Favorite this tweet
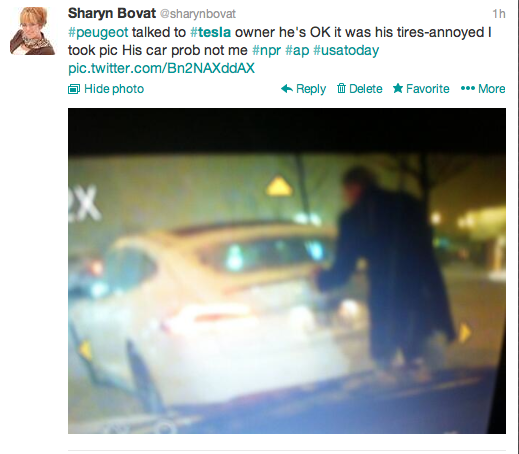The height and width of the screenshot is (454, 519). 421,89
